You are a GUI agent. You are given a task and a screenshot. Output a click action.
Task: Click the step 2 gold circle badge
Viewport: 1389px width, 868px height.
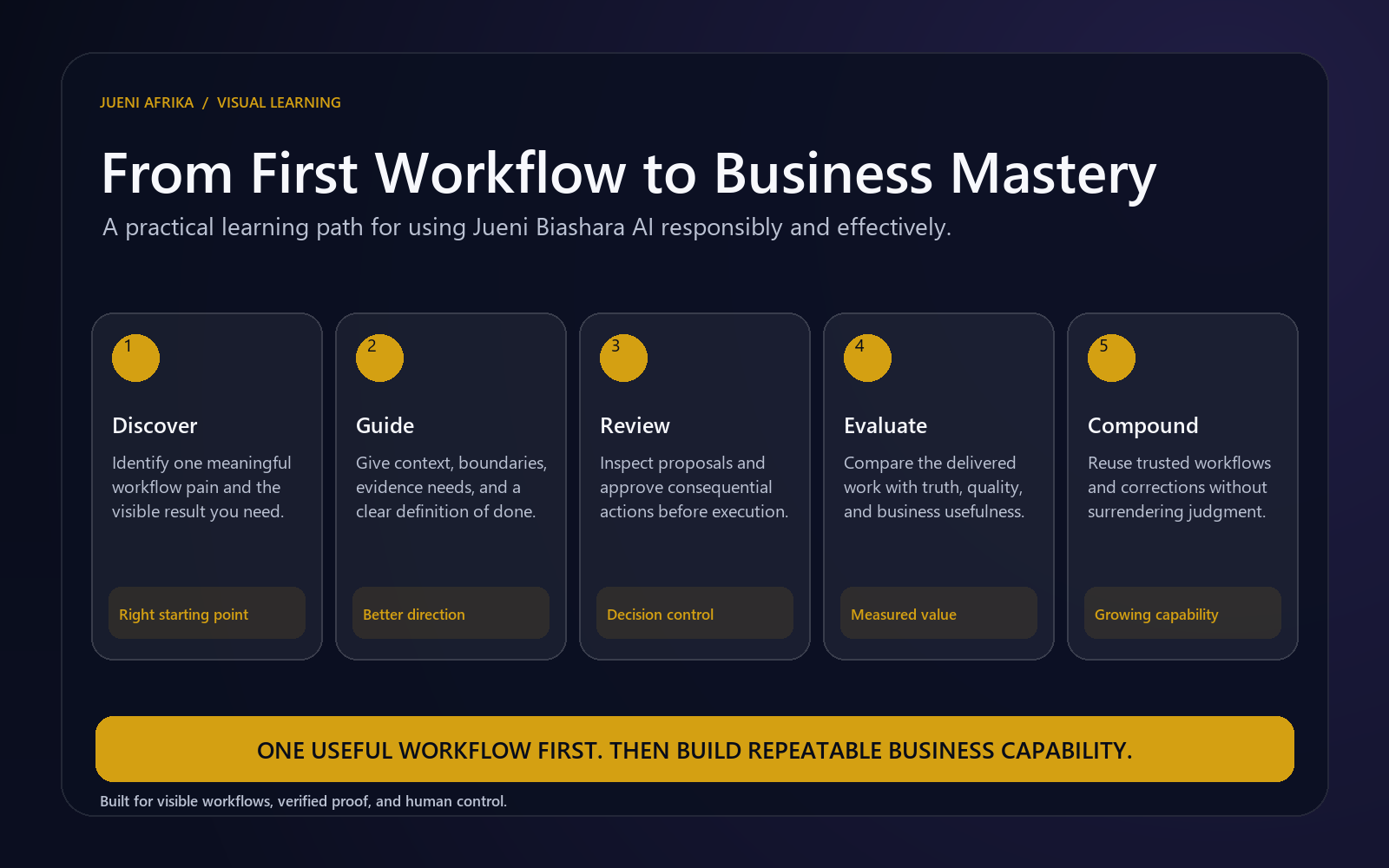[379, 358]
